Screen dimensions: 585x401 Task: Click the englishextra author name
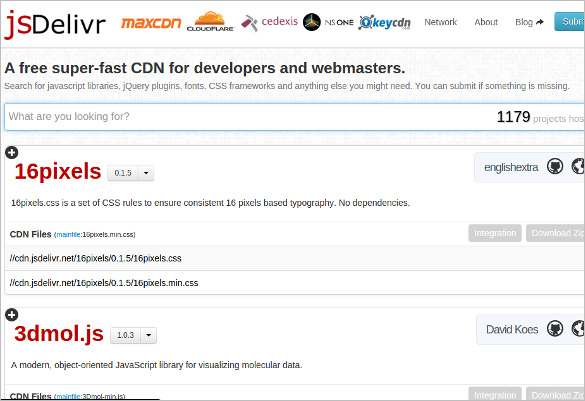click(x=511, y=167)
